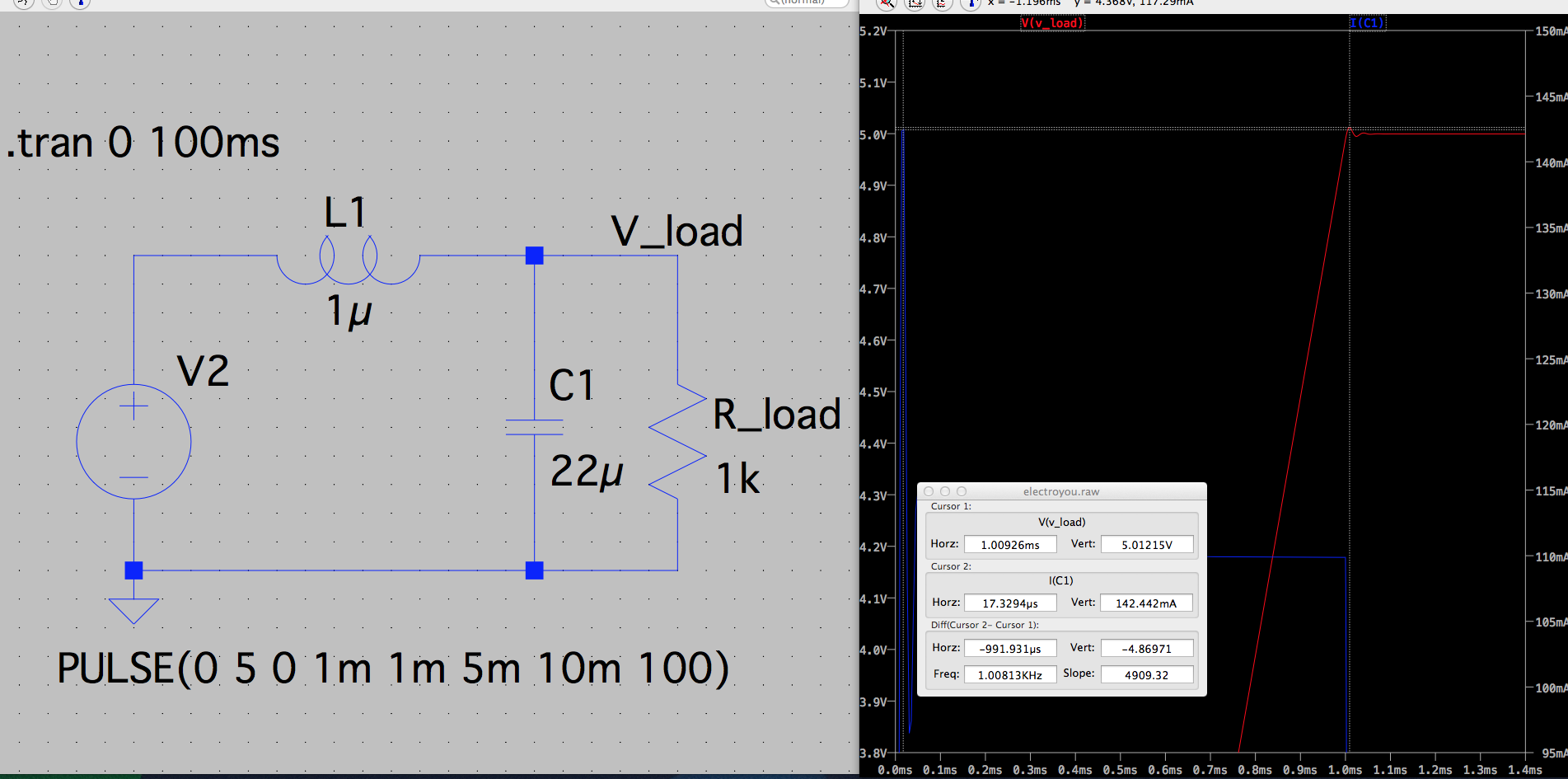The height and width of the screenshot is (779, 1568).
Task: Click the PULSE source value text
Action: 392,668
